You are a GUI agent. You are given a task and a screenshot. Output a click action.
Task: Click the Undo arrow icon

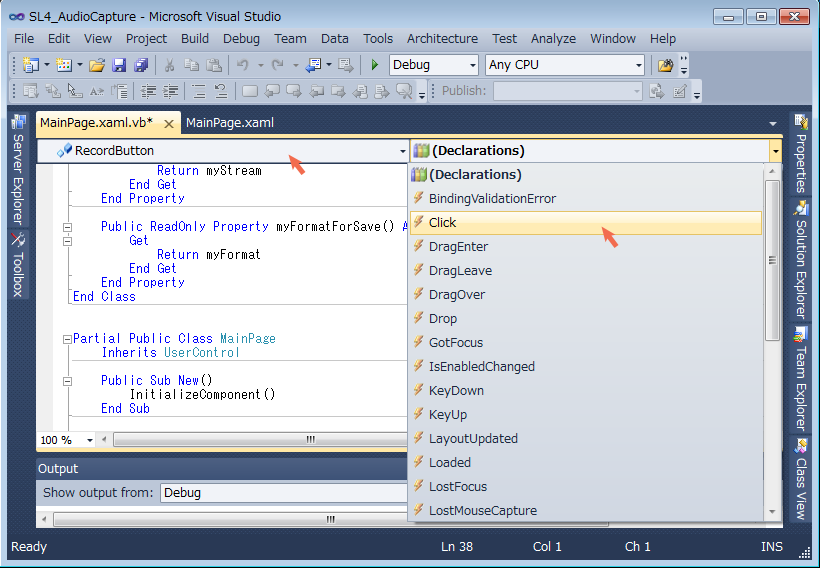click(242, 65)
